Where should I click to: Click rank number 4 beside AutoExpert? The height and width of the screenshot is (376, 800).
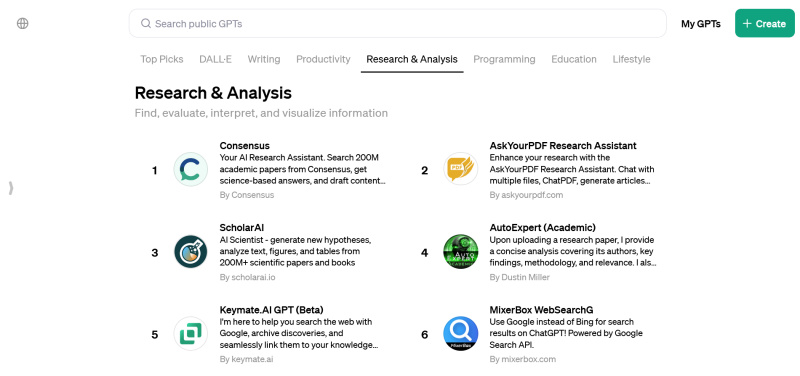click(424, 253)
